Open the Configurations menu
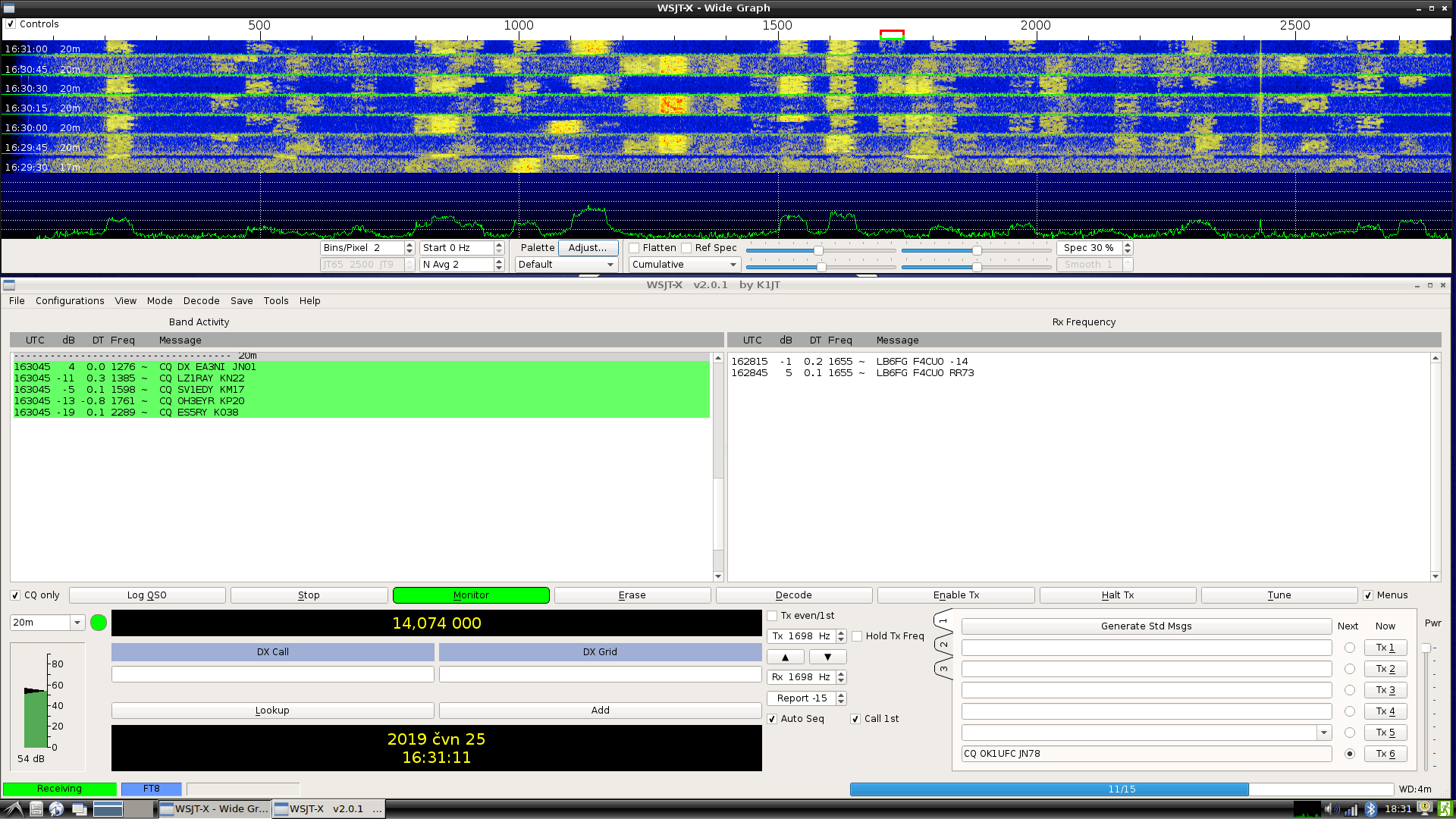 pos(70,301)
